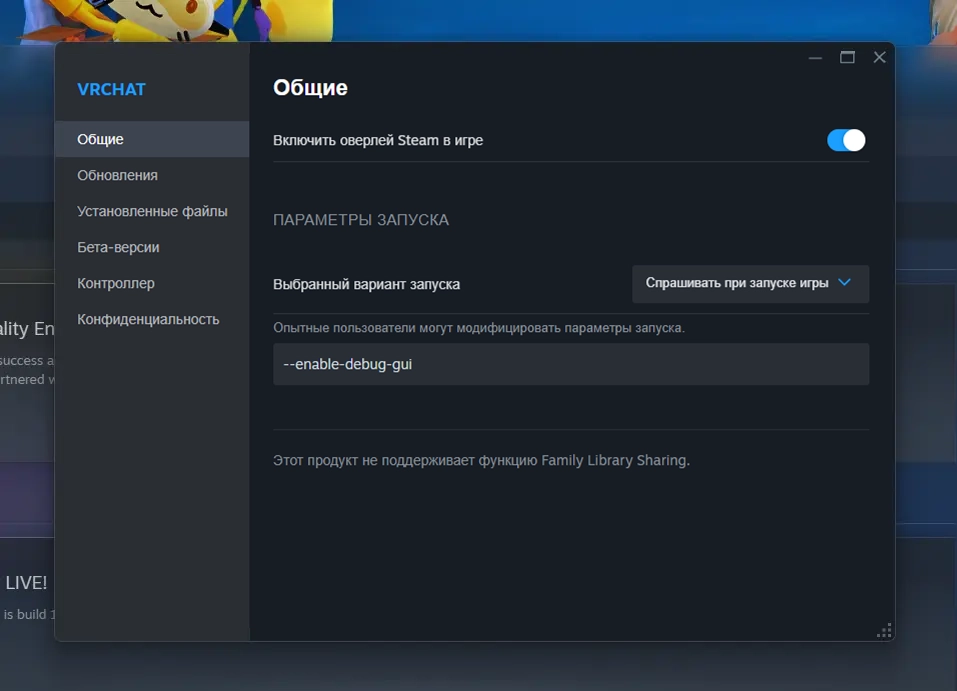The image size is (957, 691).
Task: Open the "Спрашивать при запуске игры" dropdown
Action: [x=750, y=284]
